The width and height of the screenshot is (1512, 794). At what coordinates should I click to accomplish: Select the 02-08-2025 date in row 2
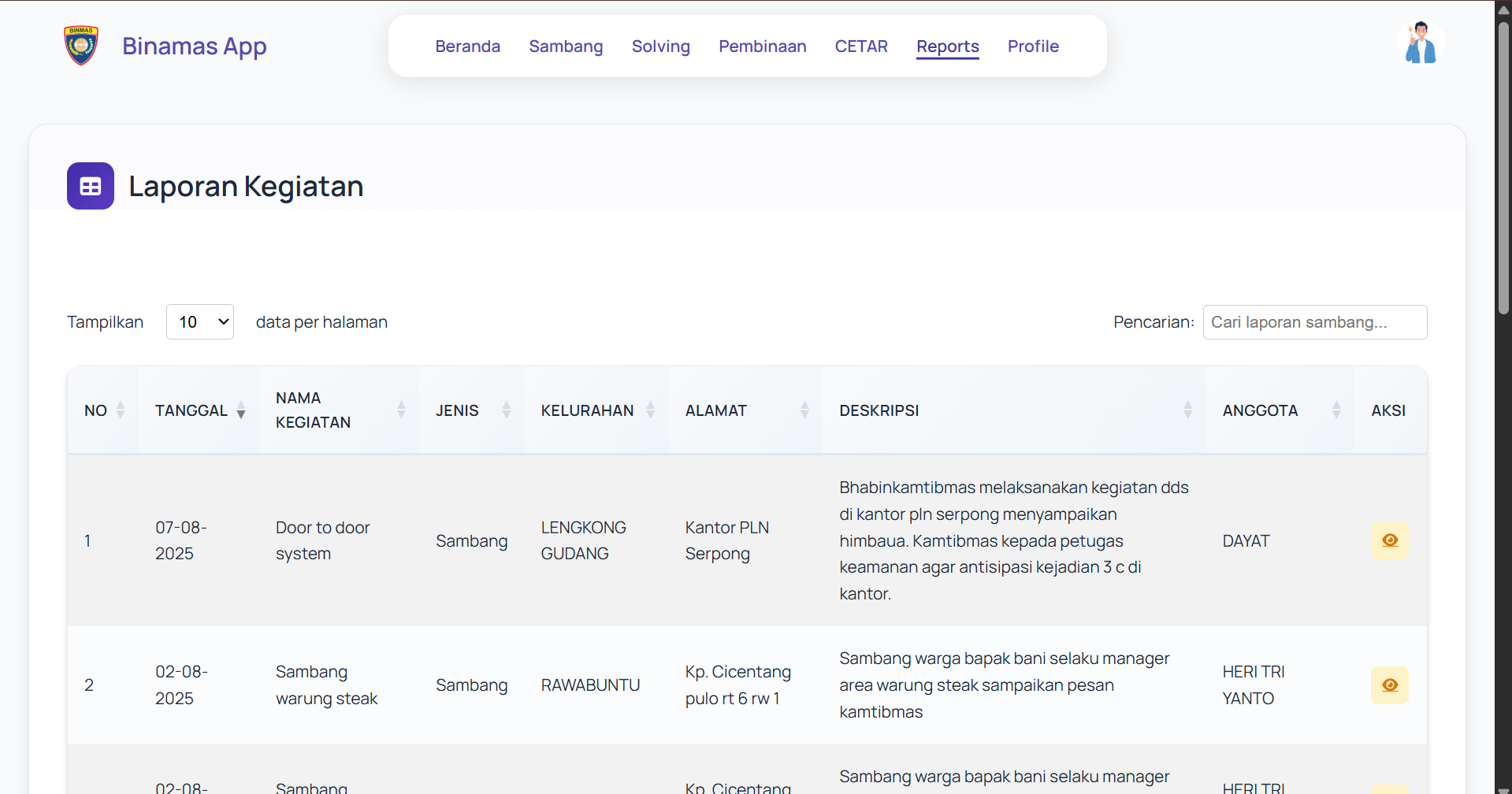click(181, 685)
